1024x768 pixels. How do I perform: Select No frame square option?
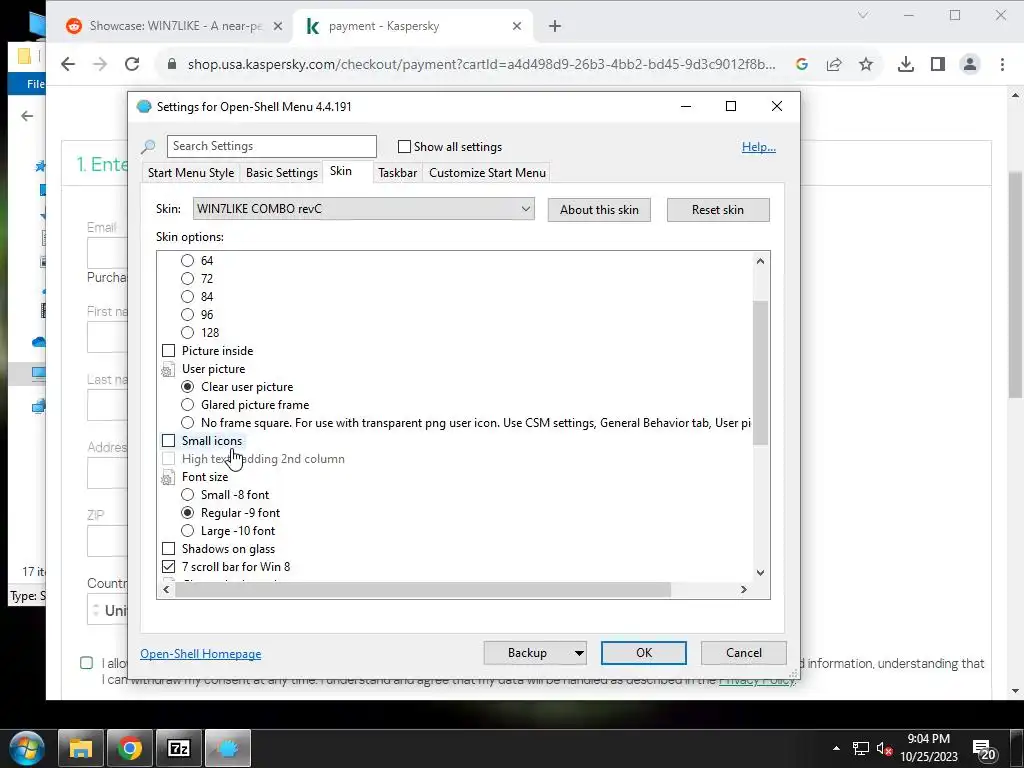(187, 423)
